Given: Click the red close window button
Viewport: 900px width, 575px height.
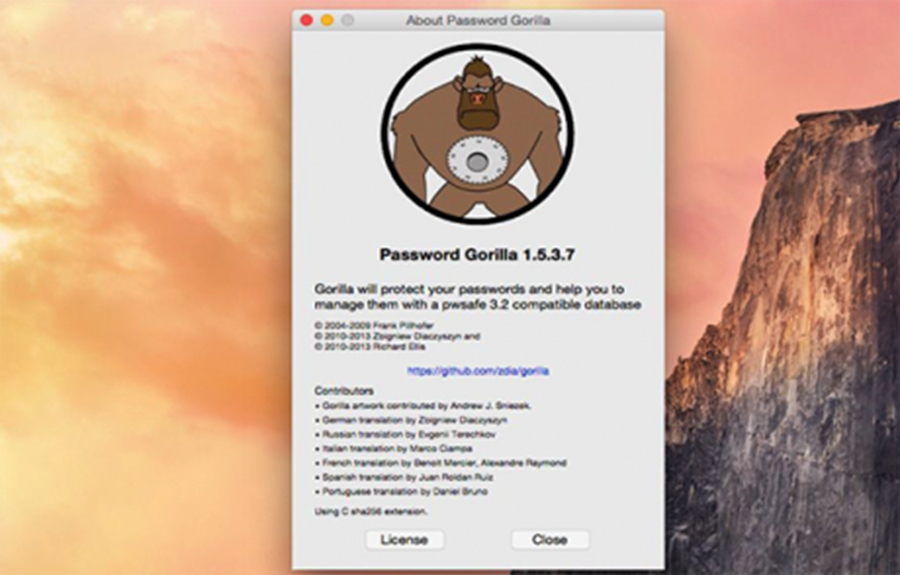Looking at the screenshot, I should (x=307, y=21).
